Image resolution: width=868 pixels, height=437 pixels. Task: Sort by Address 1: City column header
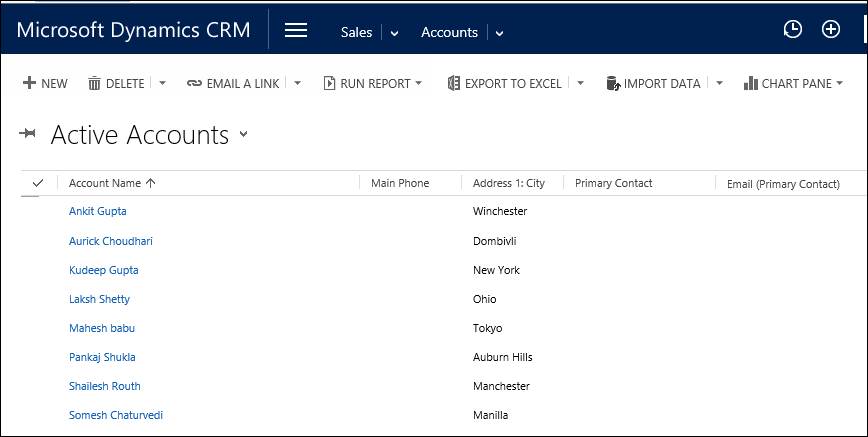tap(508, 183)
